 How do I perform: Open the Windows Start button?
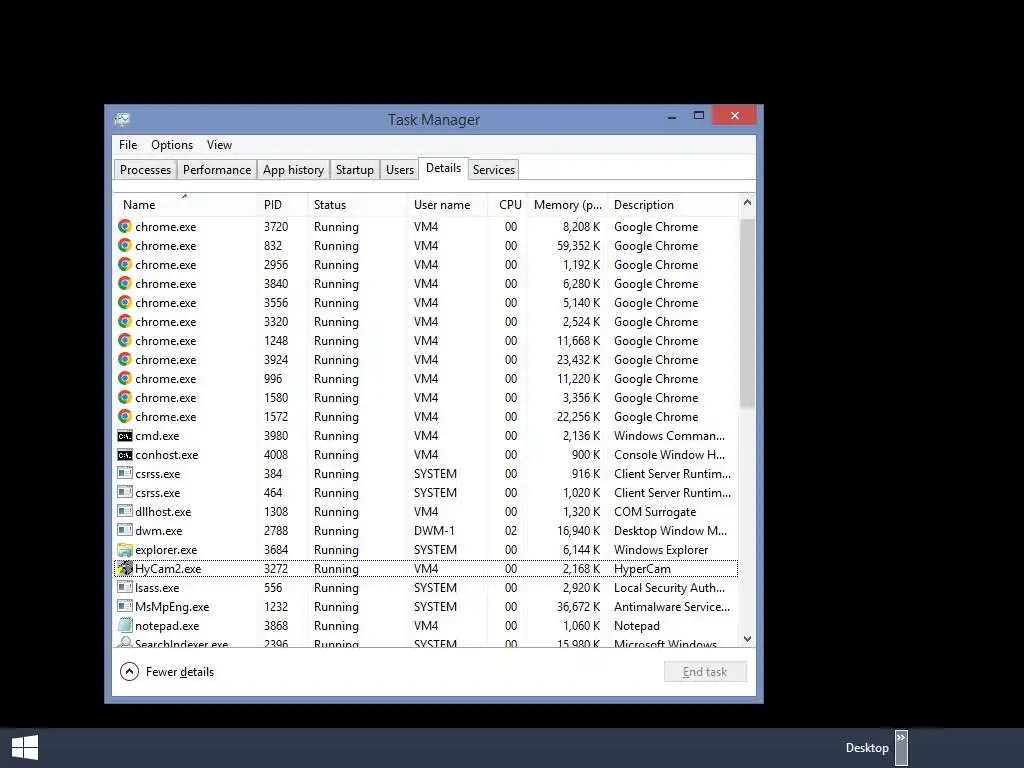(x=25, y=748)
